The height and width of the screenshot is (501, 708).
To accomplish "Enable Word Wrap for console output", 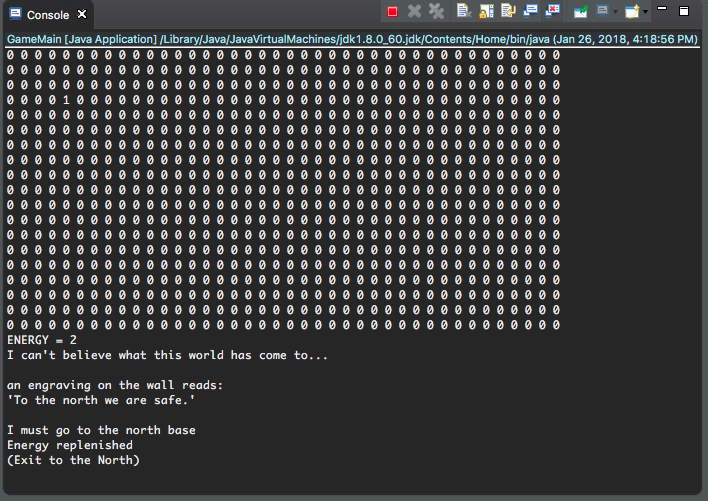I will (x=508, y=12).
